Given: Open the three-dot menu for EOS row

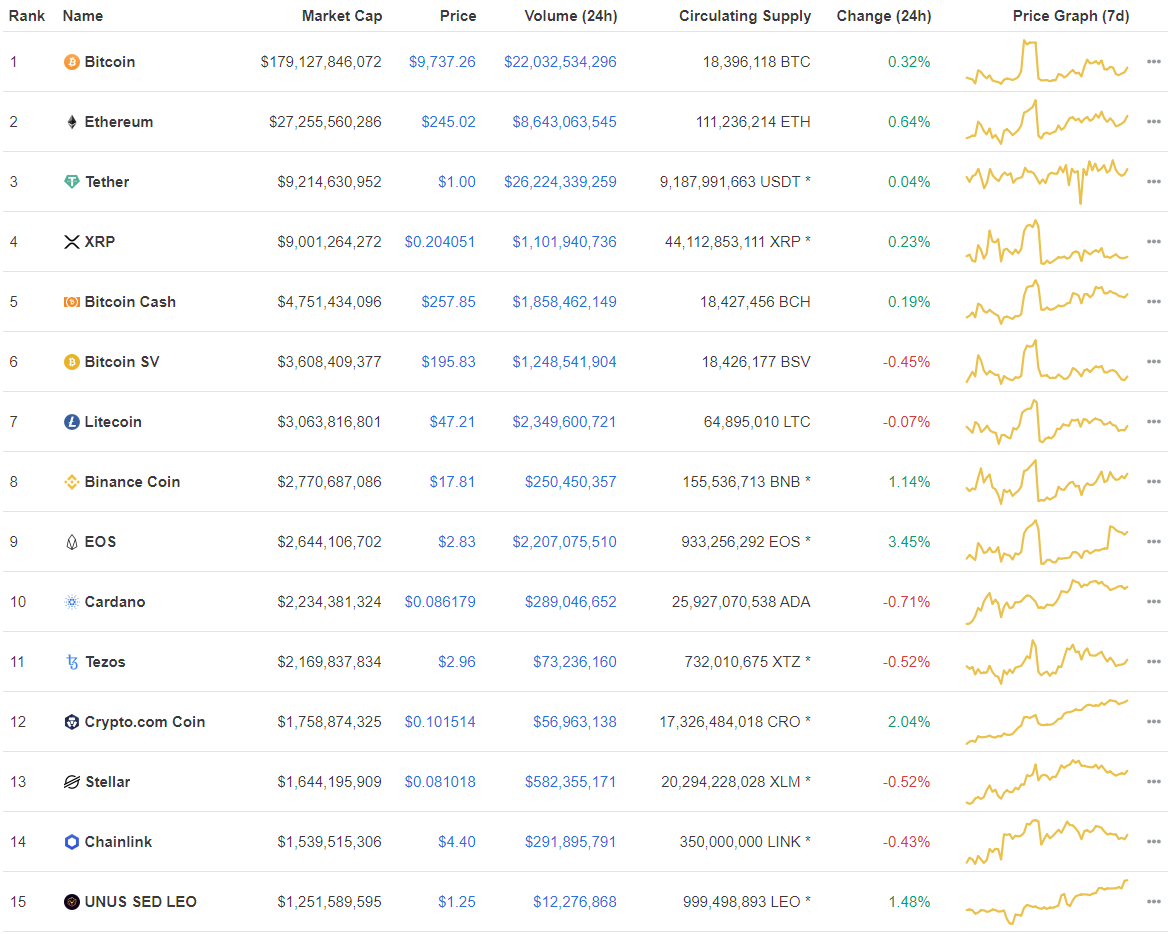Looking at the screenshot, I should point(1154,542).
